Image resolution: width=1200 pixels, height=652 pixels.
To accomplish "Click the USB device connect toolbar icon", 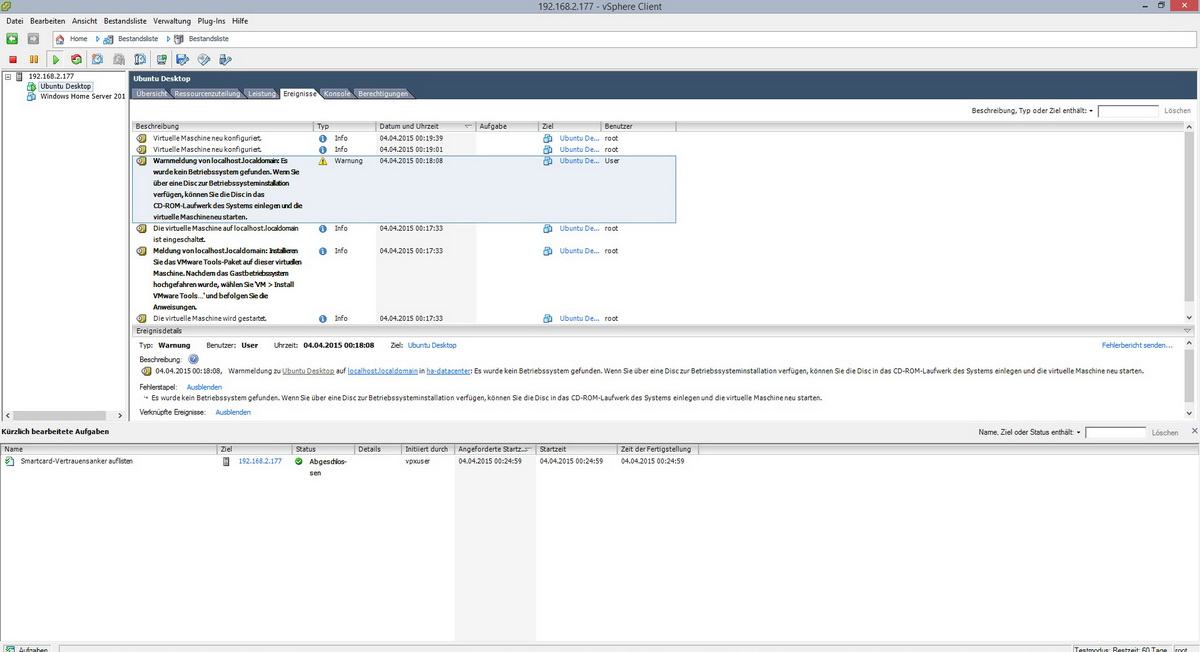I will (225, 59).
